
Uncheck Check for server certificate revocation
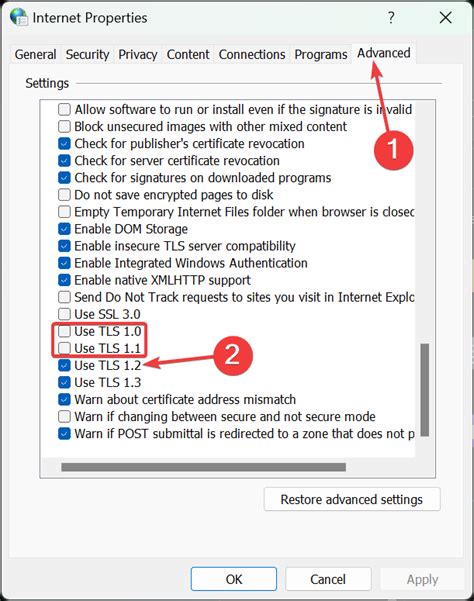(64, 160)
